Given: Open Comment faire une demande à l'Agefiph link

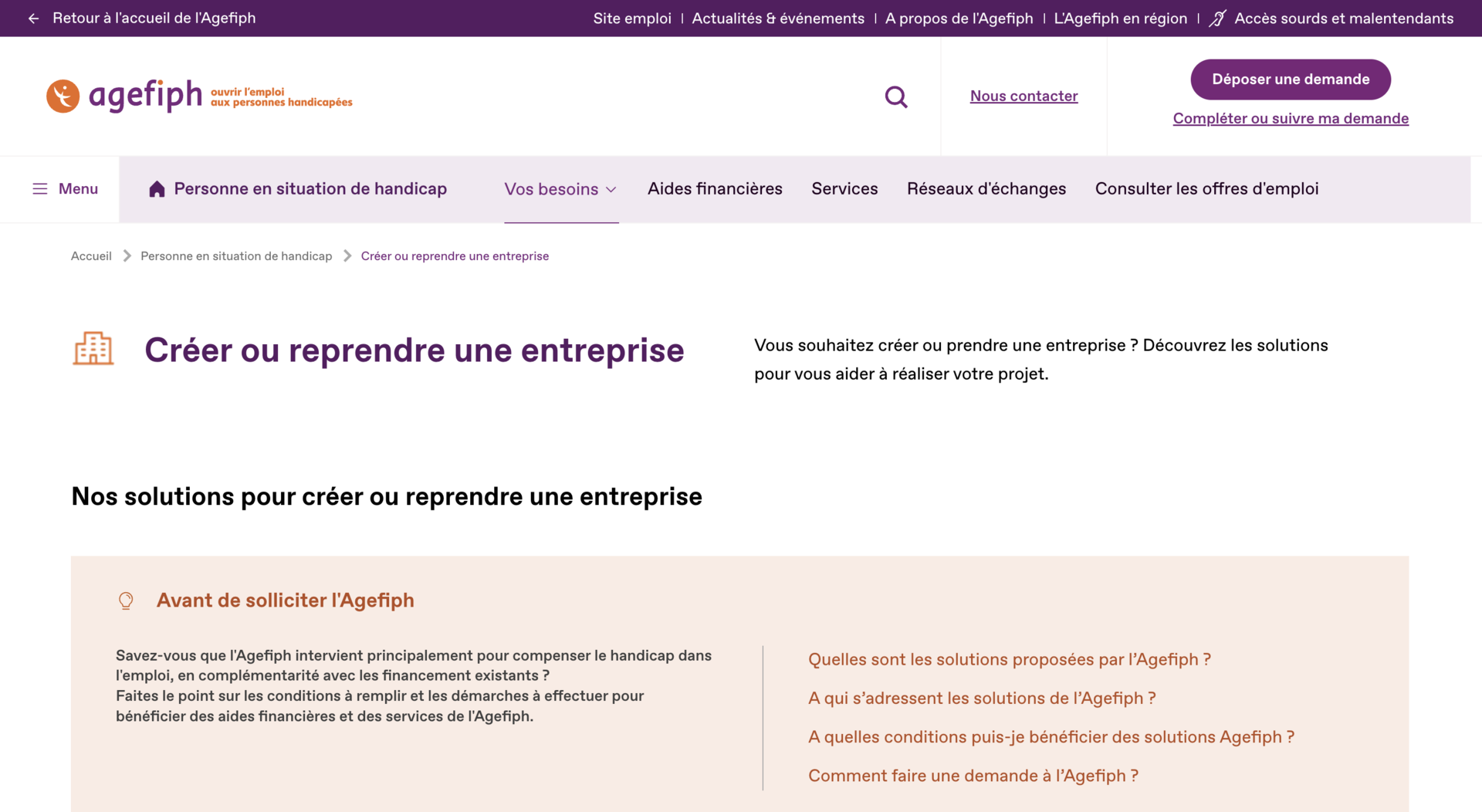Looking at the screenshot, I should (x=973, y=776).
